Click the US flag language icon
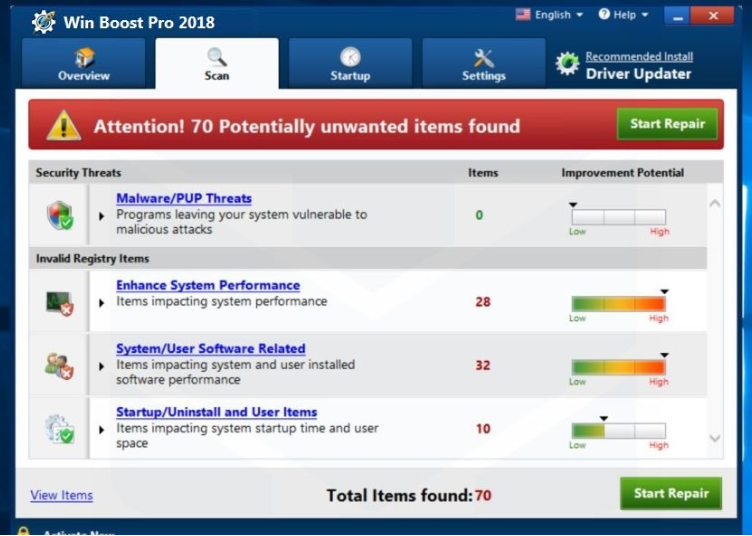 [x=523, y=14]
